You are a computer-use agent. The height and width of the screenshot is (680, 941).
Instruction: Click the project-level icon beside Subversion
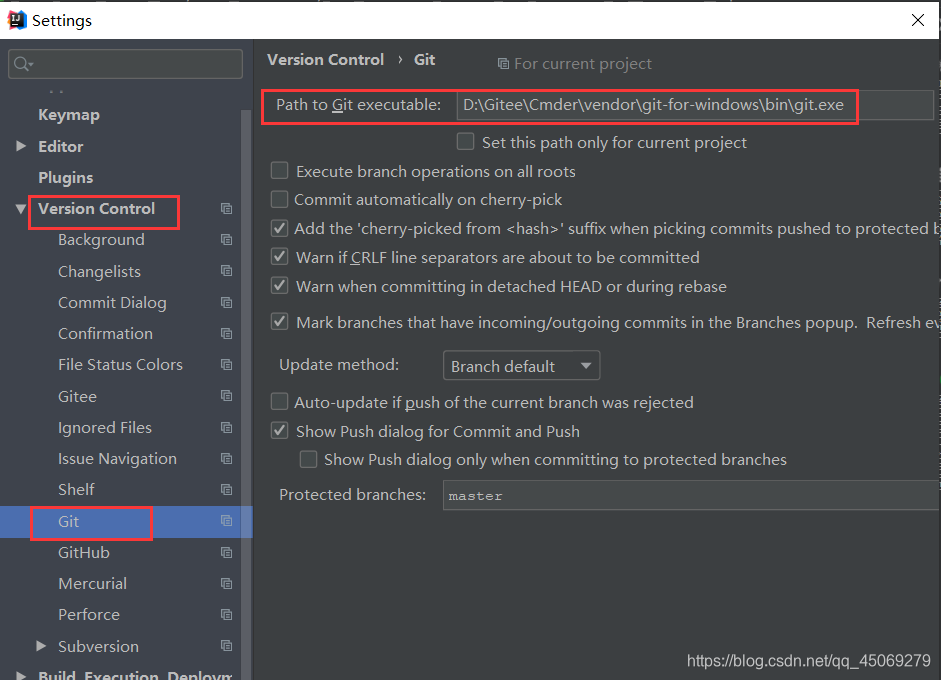click(x=226, y=646)
